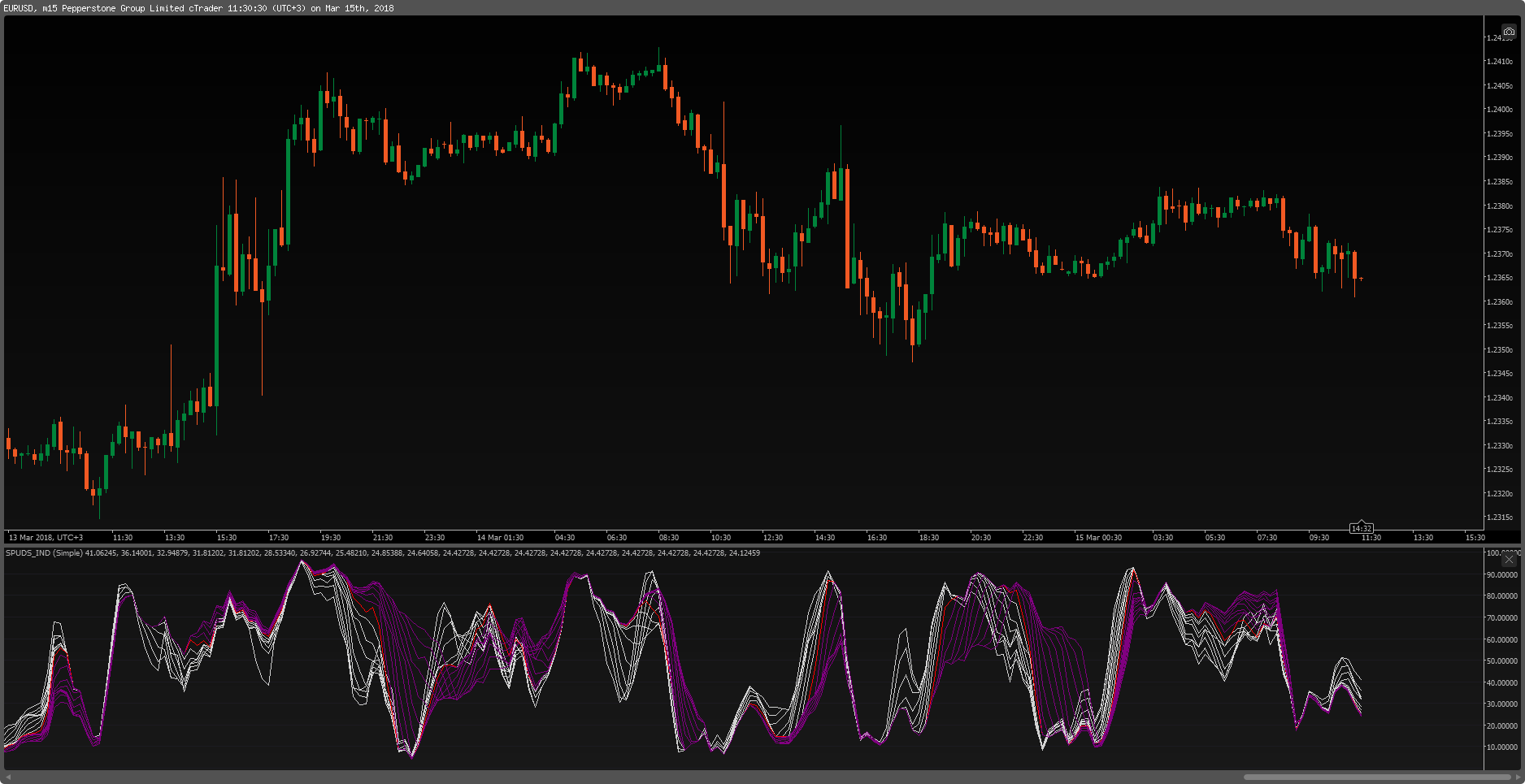Click the 1.23500 price scale label
The width and height of the screenshot is (1525, 784).
click(1500, 350)
